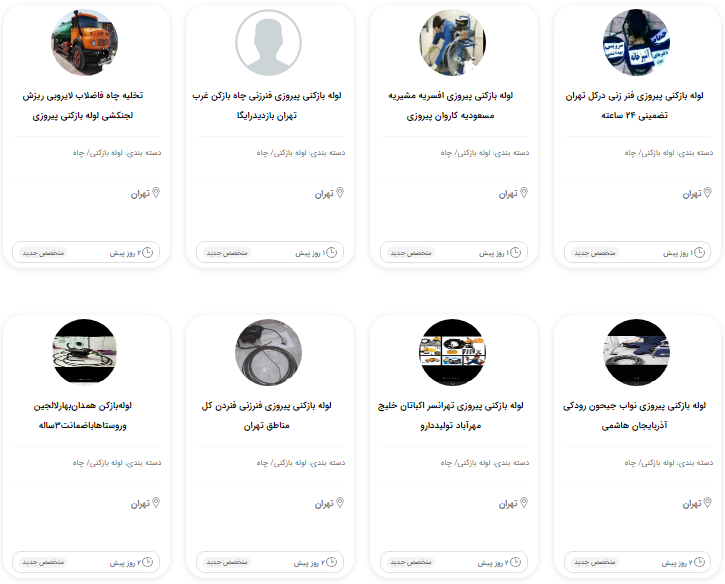
Task: Click متخصص جدید badge on the truck card
Action: (43, 253)
